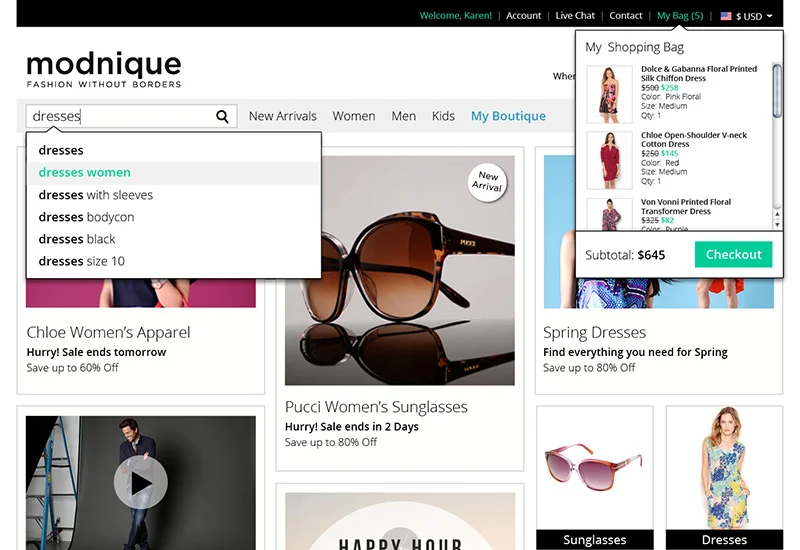This screenshot has height=550, width=800.
Task: Click Subtotal $645 amount
Action: coord(651,255)
